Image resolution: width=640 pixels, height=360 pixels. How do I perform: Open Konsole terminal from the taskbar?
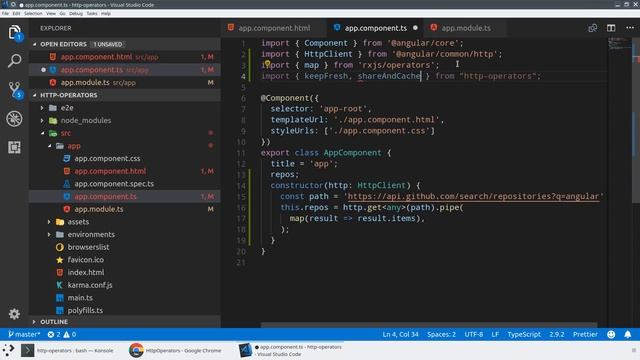[68, 350]
